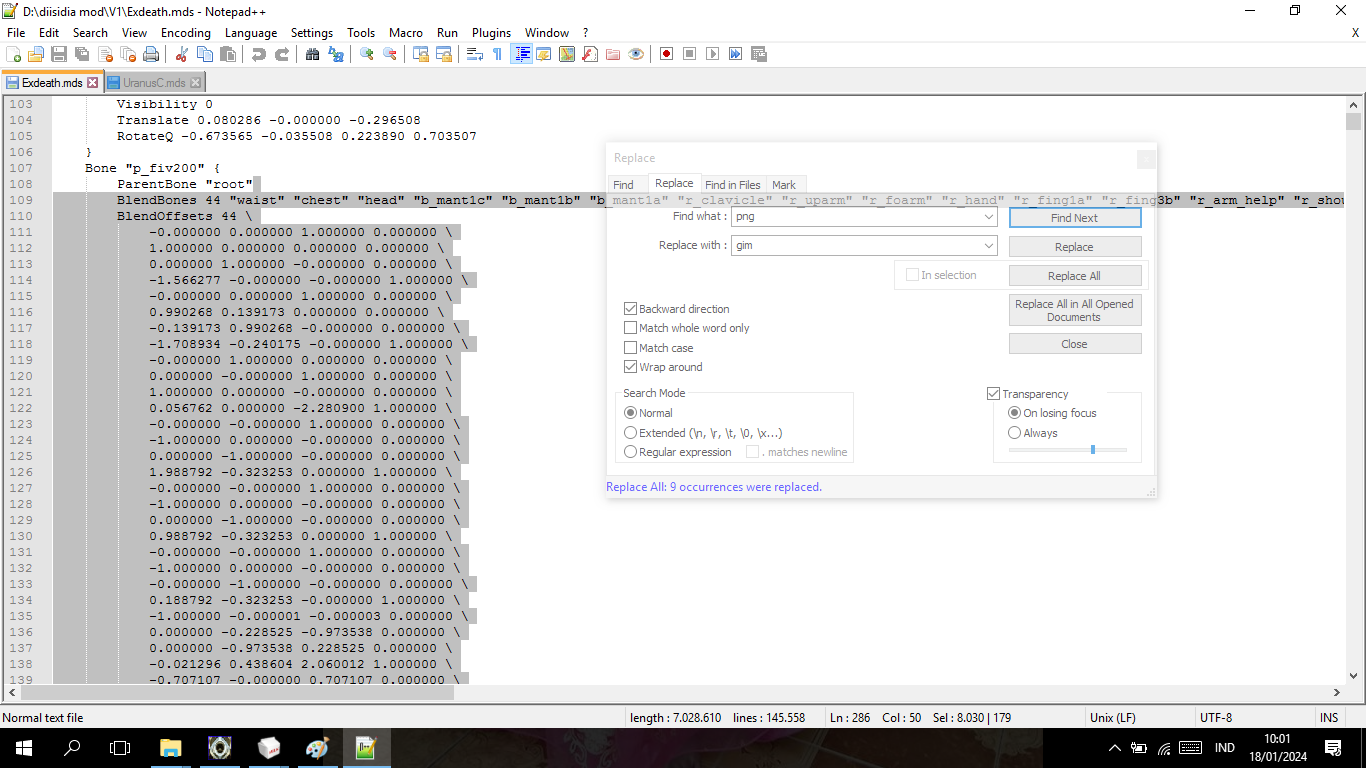Viewport: 1366px width, 768px height.
Task: Save the current file via toolbar
Action: coord(59,54)
